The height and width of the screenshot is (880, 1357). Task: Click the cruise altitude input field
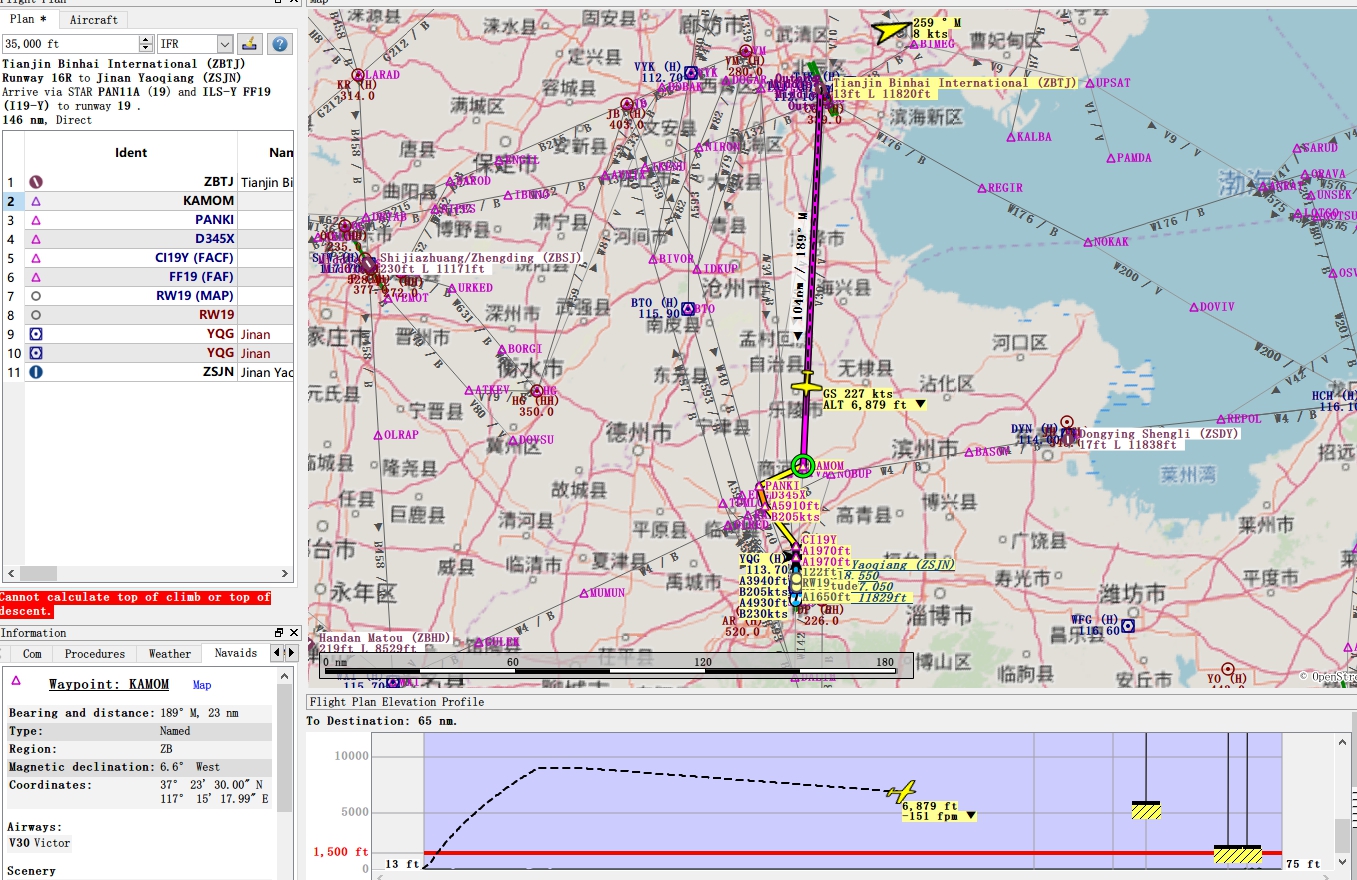71,44
